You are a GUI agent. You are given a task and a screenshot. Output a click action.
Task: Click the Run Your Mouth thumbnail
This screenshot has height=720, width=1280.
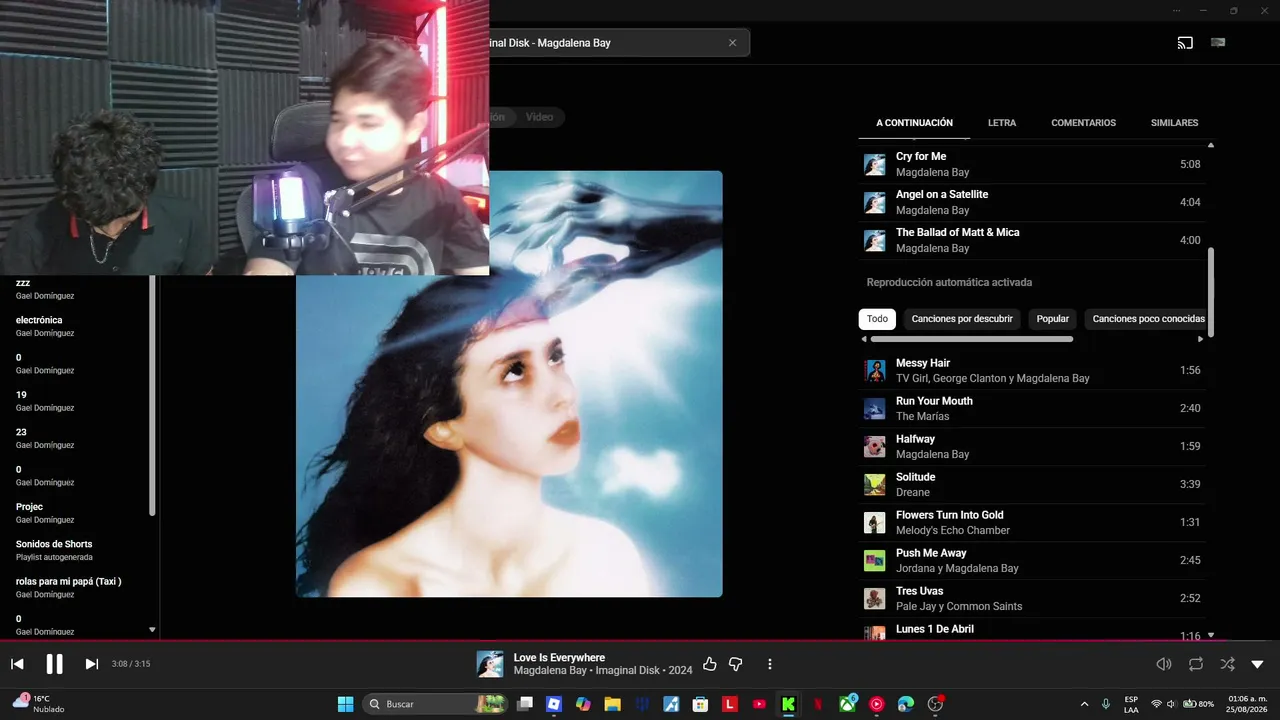(x=875, y=409)
